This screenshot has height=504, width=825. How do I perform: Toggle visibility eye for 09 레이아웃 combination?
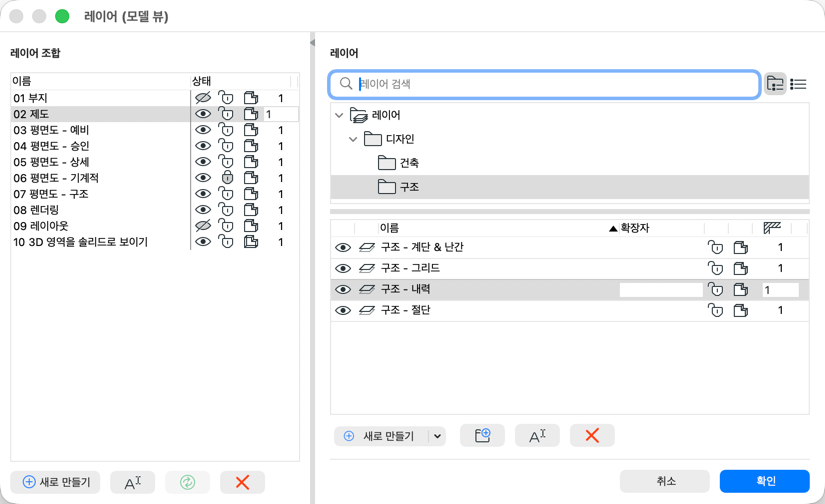(x=203, y=226)
